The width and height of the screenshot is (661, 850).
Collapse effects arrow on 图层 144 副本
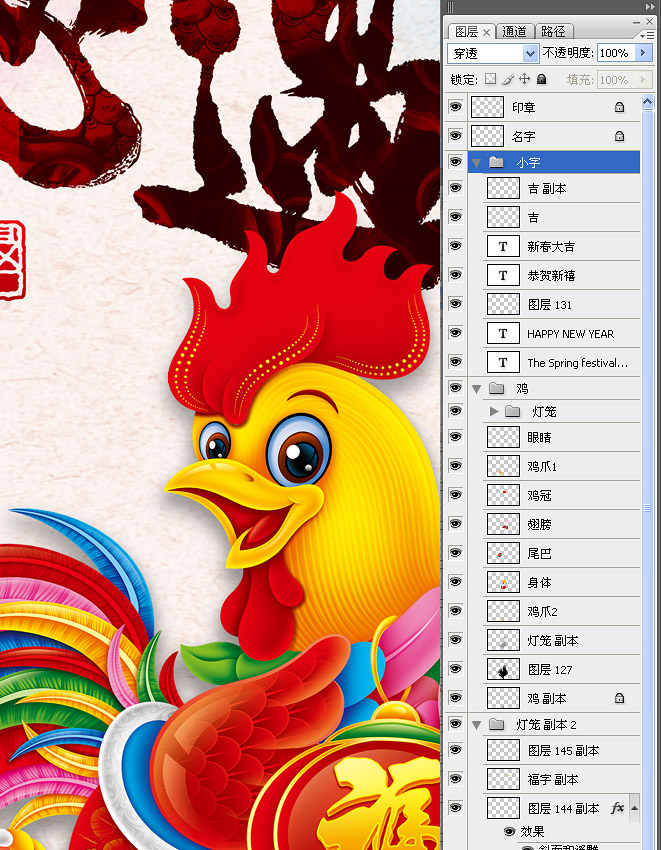[634, 808]
